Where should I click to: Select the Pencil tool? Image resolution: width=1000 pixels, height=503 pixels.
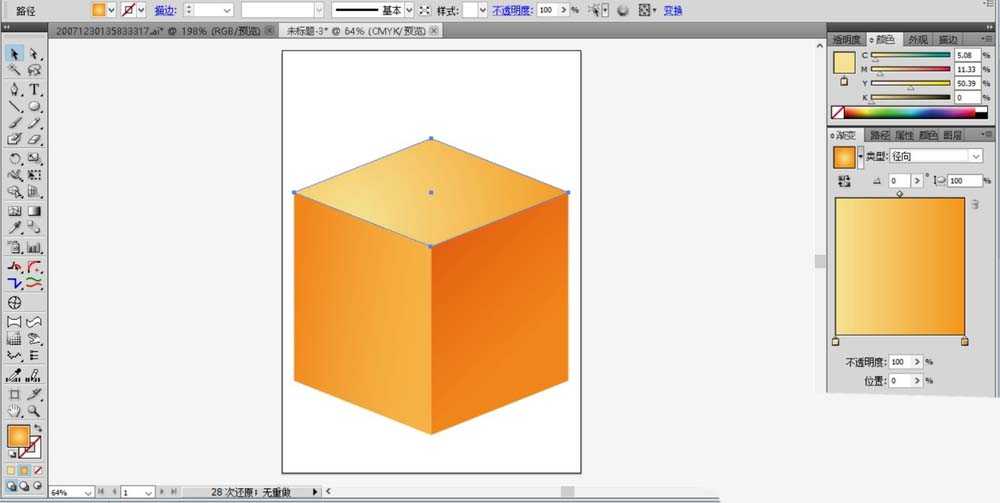[x=34, y=123]
